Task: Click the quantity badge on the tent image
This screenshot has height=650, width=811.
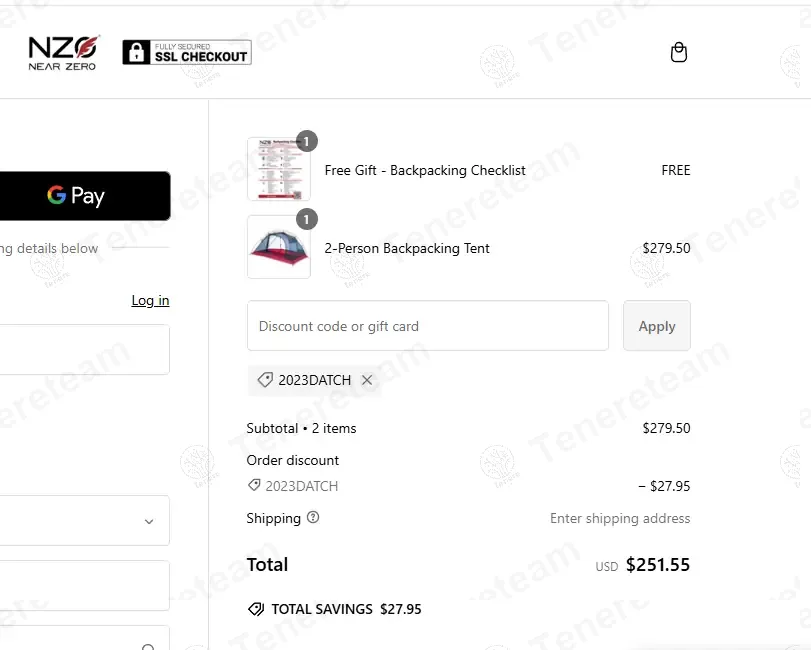Action: pos(307,219)
